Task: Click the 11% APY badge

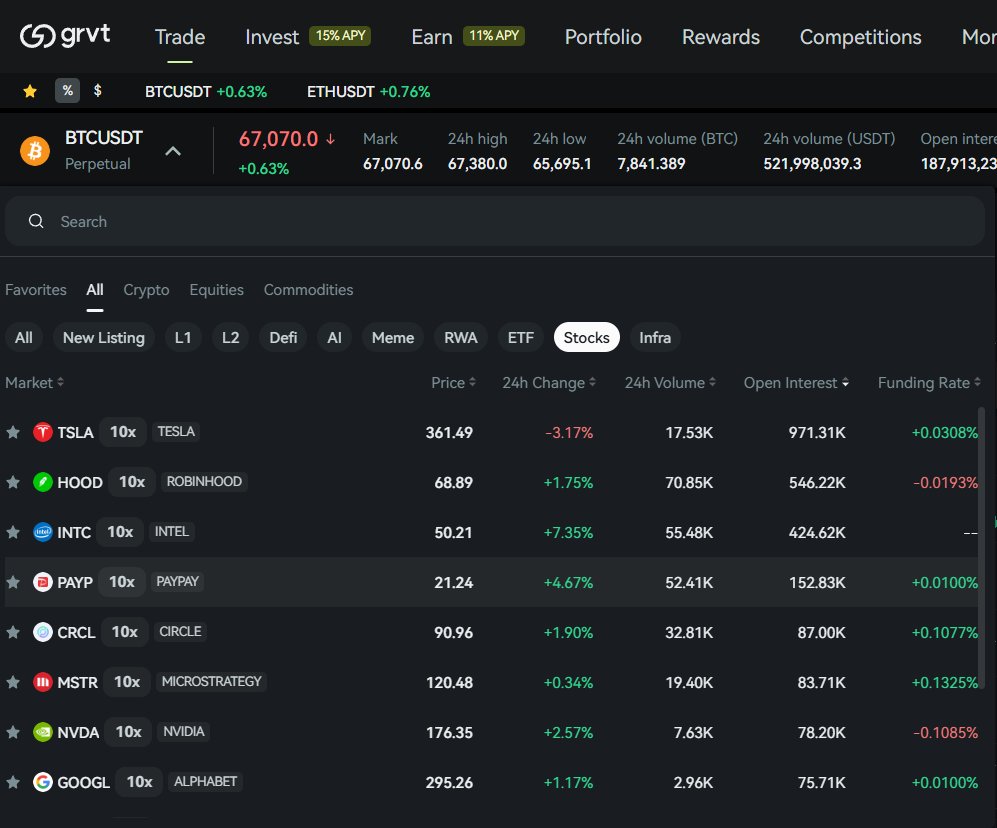Action: tap(494, 36)
